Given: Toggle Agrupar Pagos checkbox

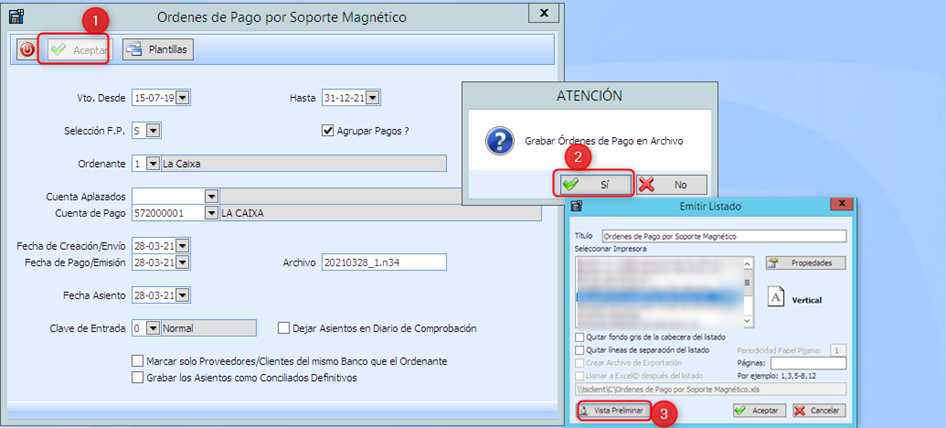Looking at the screenshot, I should pyautogui.click(x=327, y=130).
